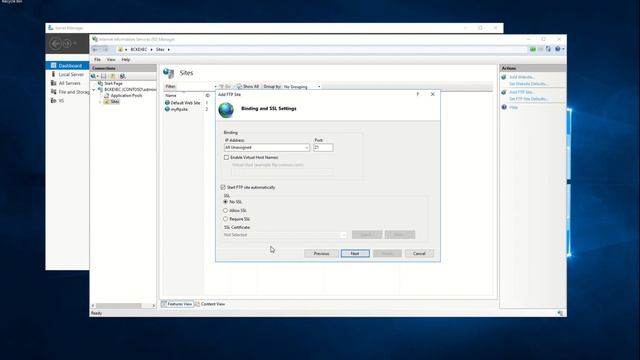Click the IIS icon in Server Manager sidebar

(x=53, y=100)
